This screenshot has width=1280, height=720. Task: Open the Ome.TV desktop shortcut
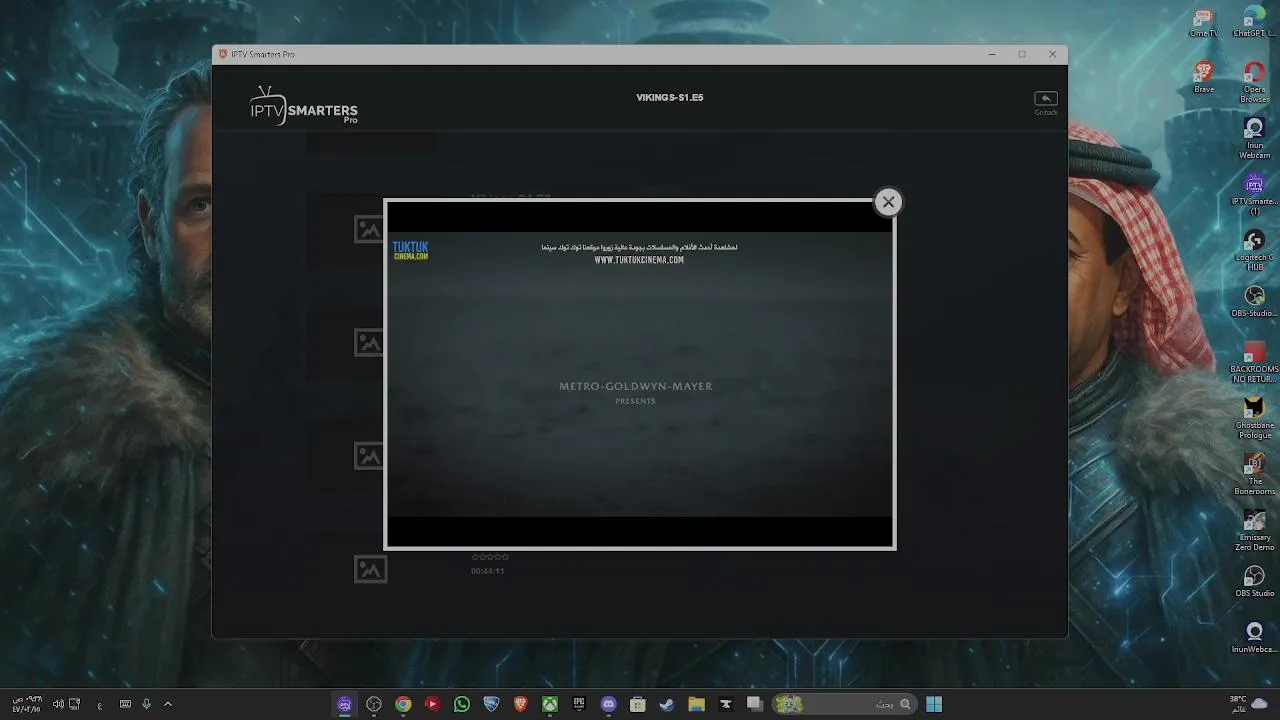1204,23
